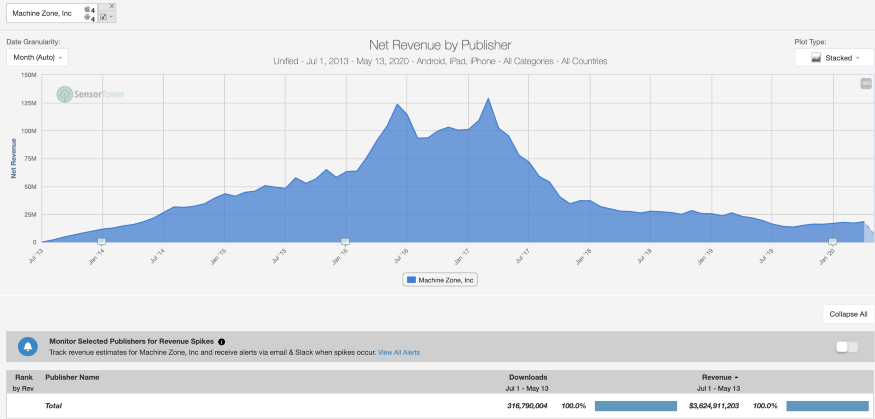This screenshot has height=419, width=875.
Task: Click the chart subtitle with date range
Action: tap(440, 61)
